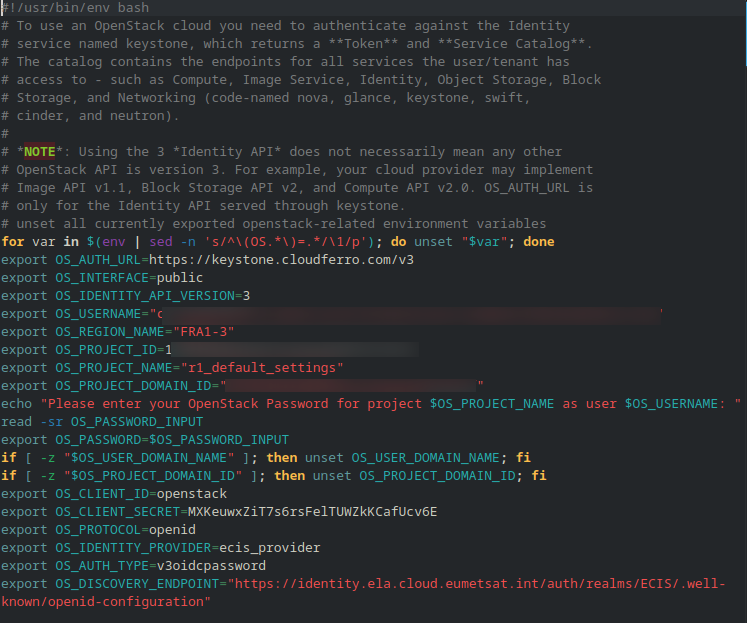Click the URL https://keystone.cloudferro.com/v3
Screen dimensions: 747x623
click(x=281, y=260)
